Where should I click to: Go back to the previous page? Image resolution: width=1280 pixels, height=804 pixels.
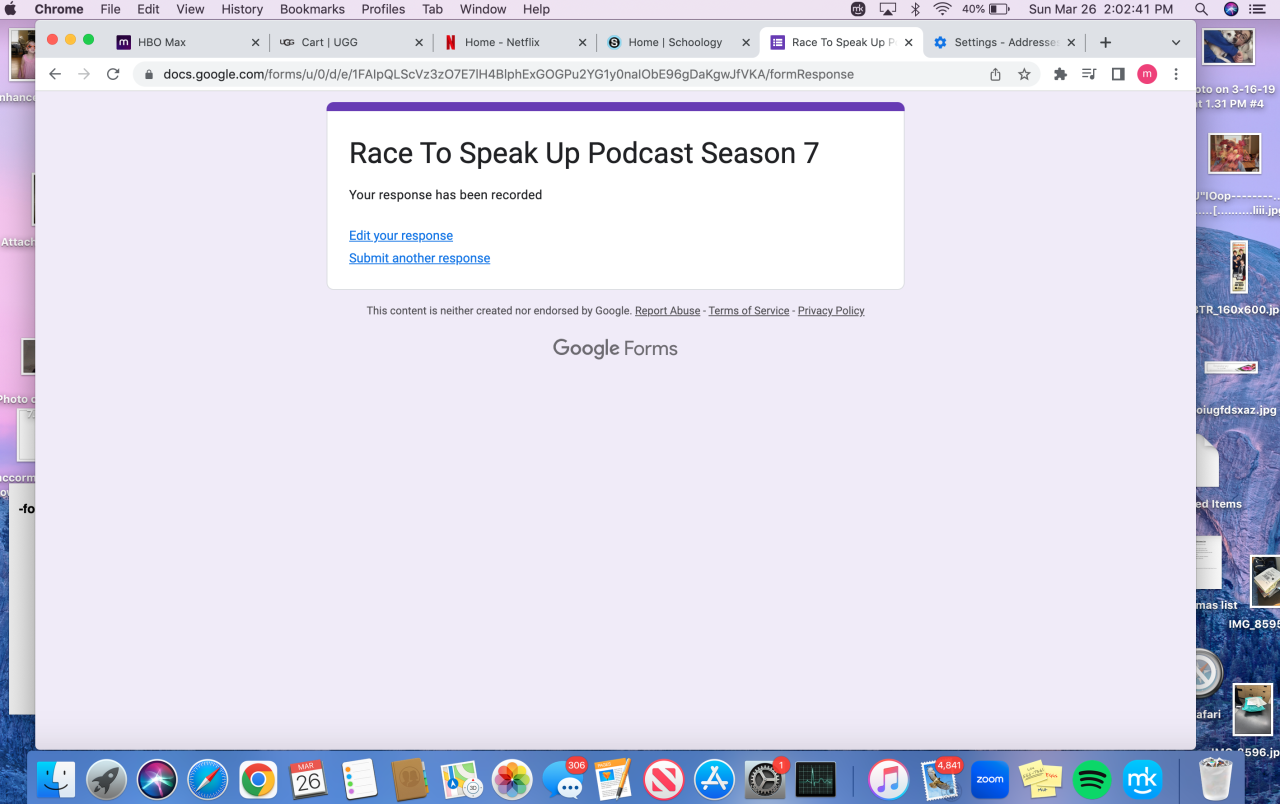(x=55, y=74)
